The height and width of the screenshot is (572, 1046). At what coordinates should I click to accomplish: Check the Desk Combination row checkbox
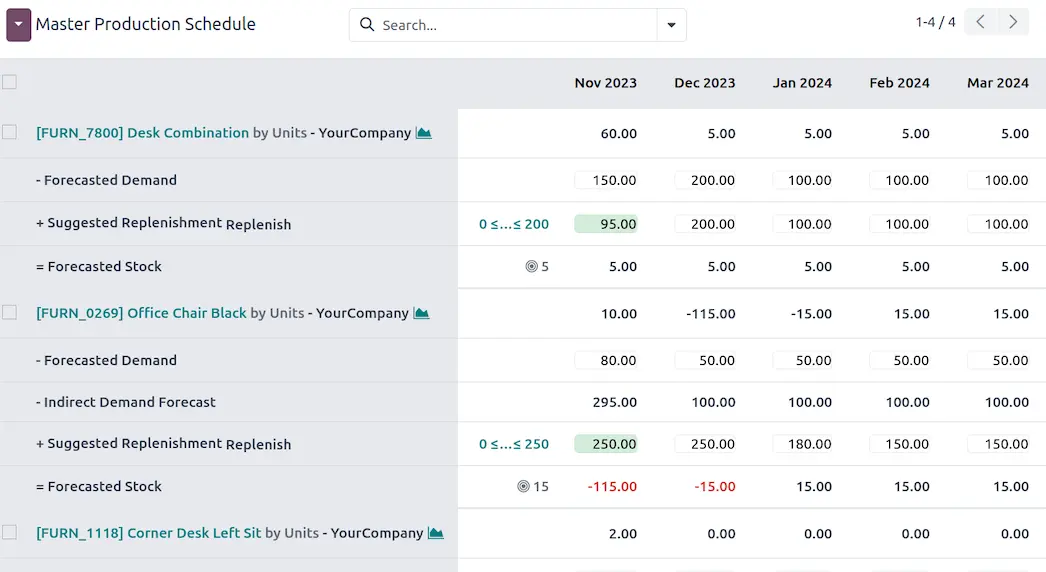[x=9, y=132]
